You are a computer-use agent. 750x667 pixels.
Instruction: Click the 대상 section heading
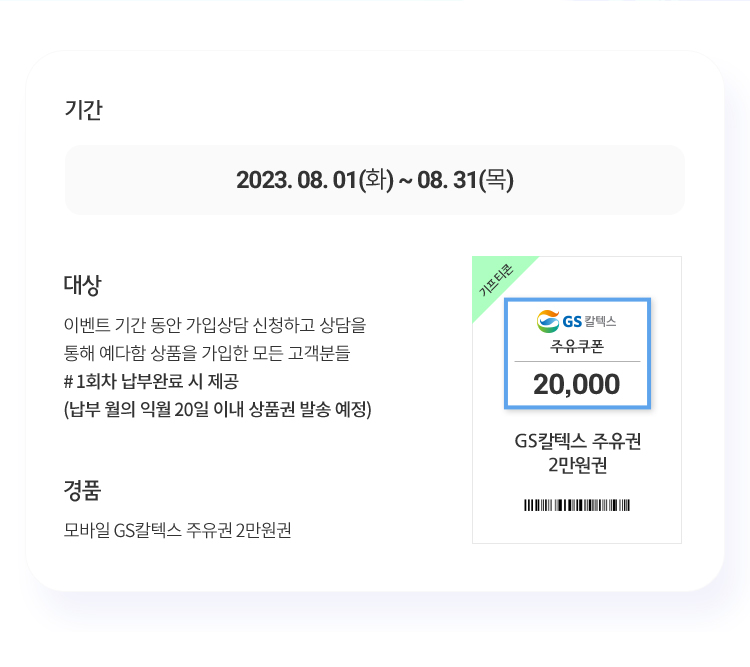82,285
